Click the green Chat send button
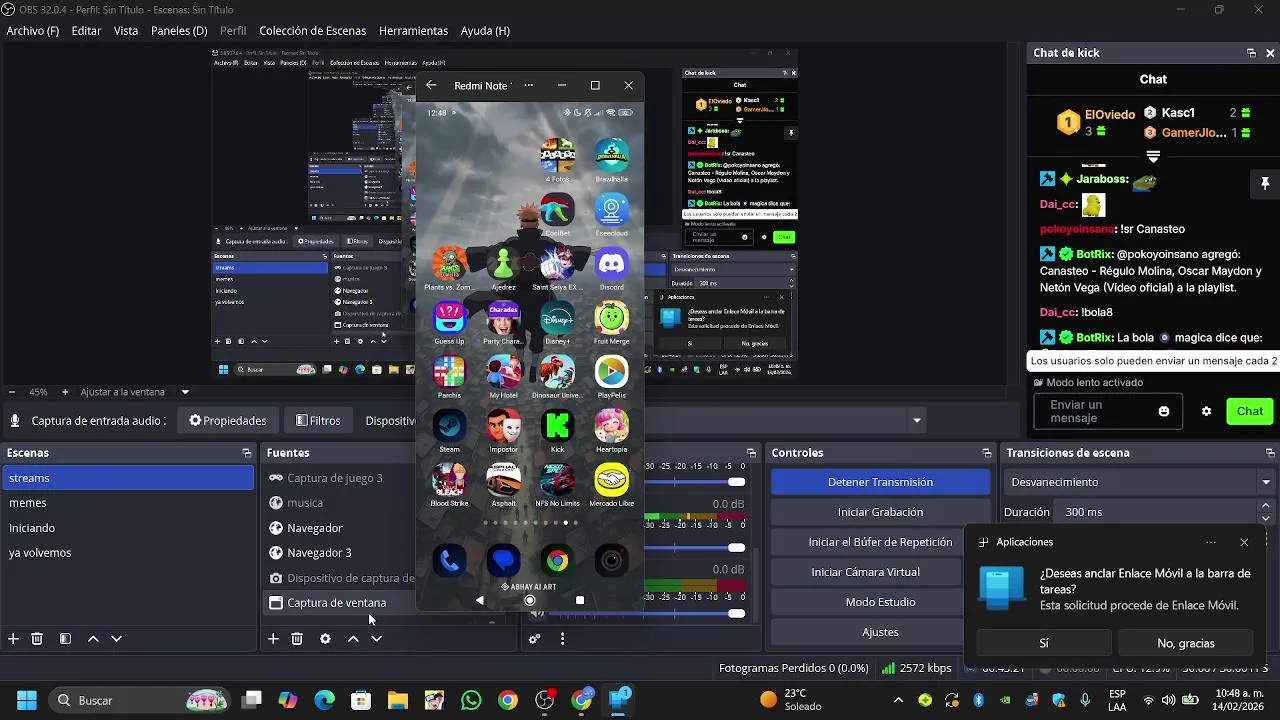 (x=1249, y=411)
